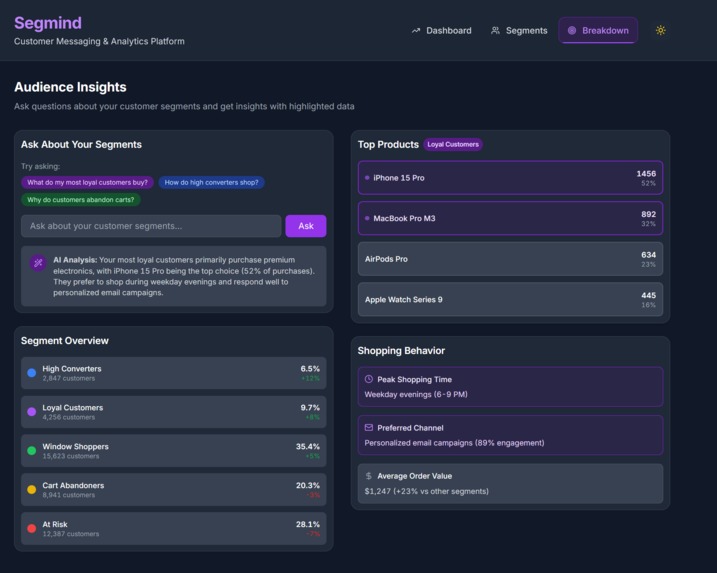Screen dimensions: 717x573
Task: Click the 445 count for Apple Watch
Action: (648, 295)
